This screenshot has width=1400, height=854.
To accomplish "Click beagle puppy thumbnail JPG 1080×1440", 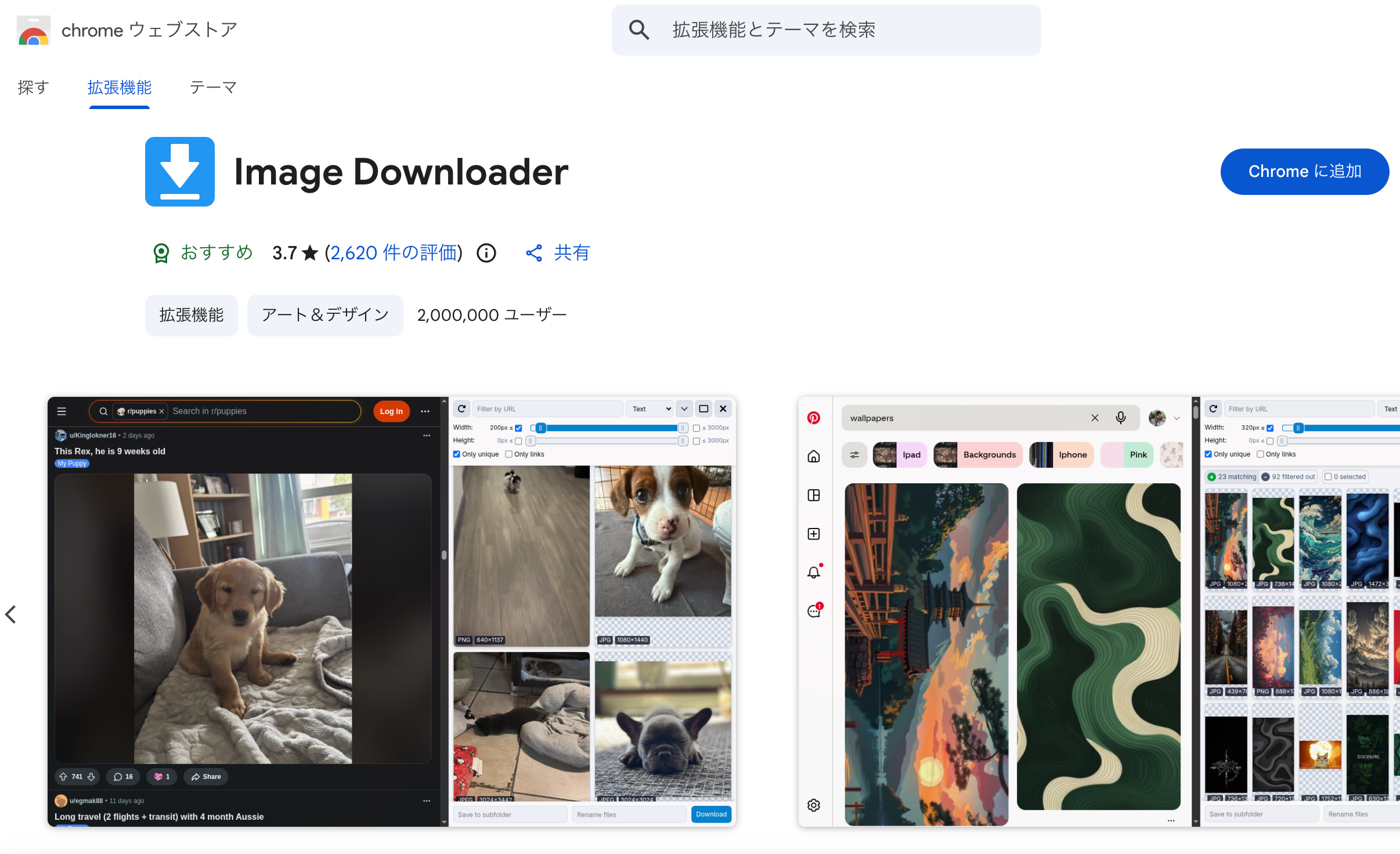I will [663, 556].
